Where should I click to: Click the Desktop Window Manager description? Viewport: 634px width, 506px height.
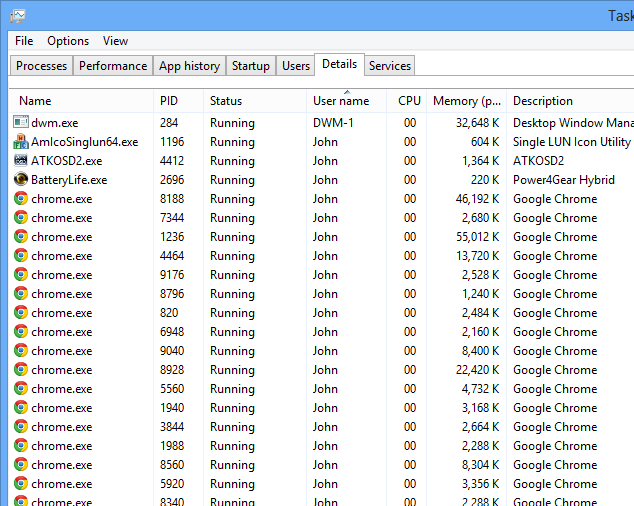tap(573, 123)
